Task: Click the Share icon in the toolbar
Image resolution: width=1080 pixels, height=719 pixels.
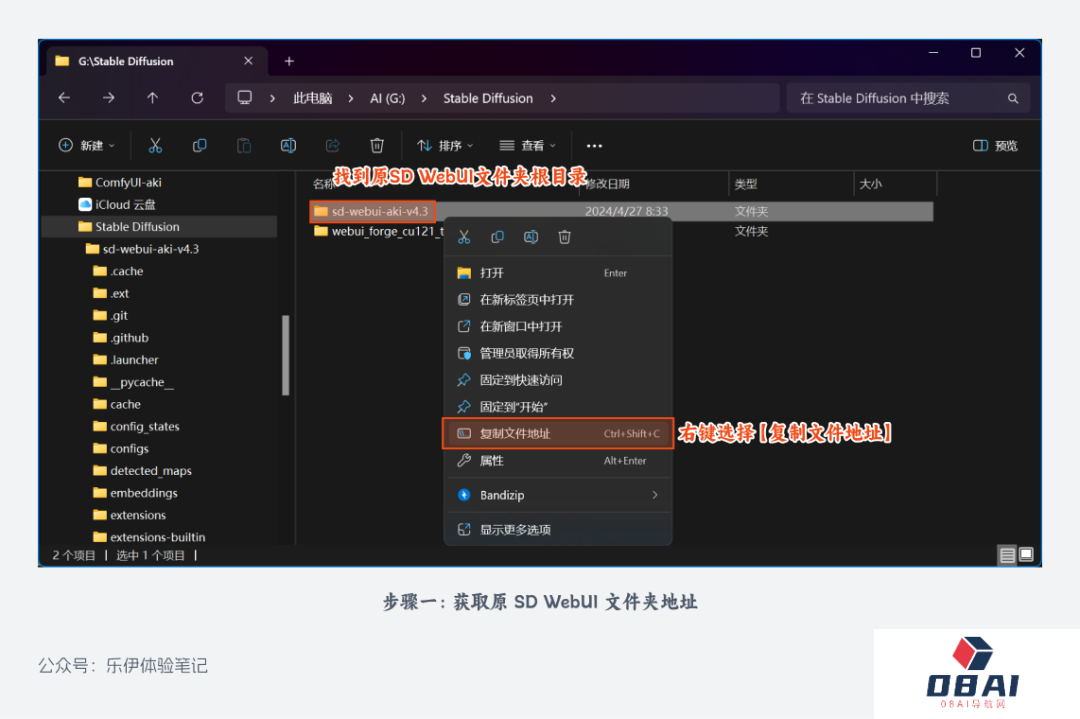Action: point(333,145)
